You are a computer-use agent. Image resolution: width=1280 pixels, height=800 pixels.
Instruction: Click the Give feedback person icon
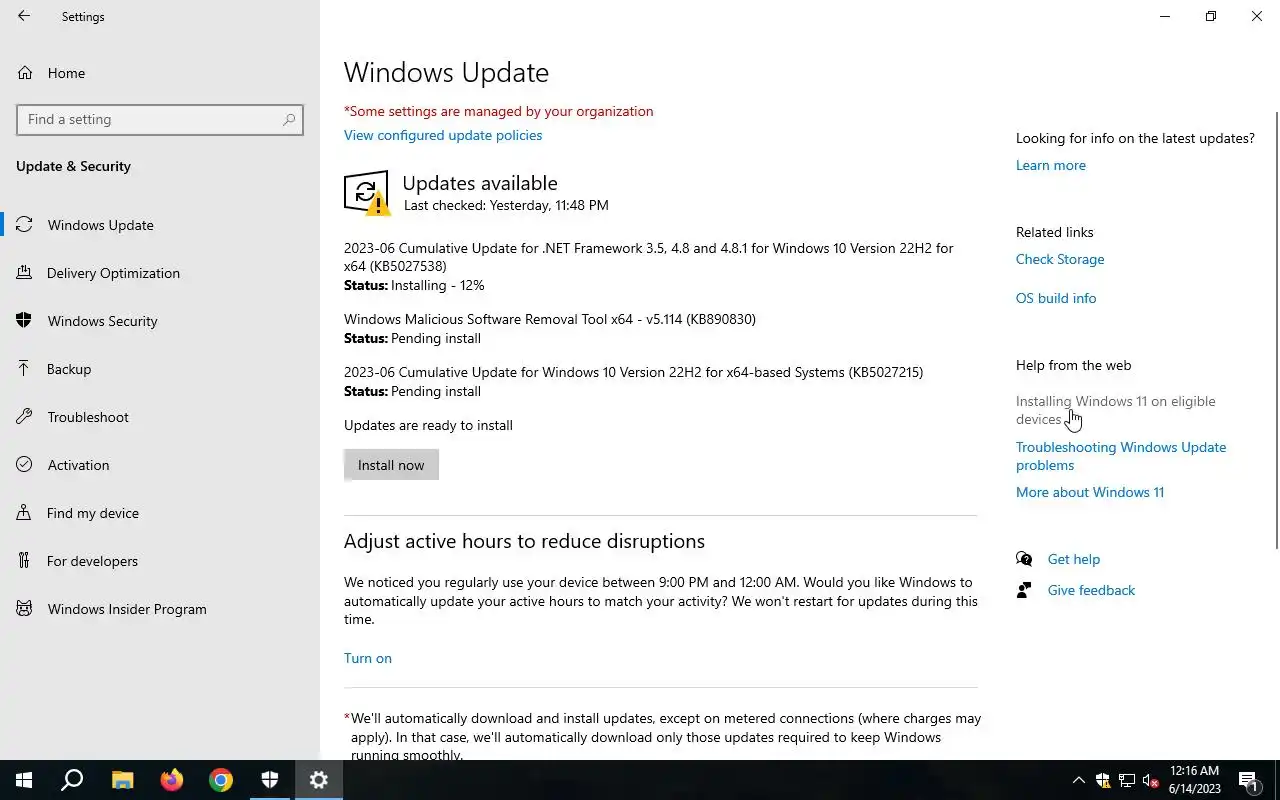point(1024,590)
